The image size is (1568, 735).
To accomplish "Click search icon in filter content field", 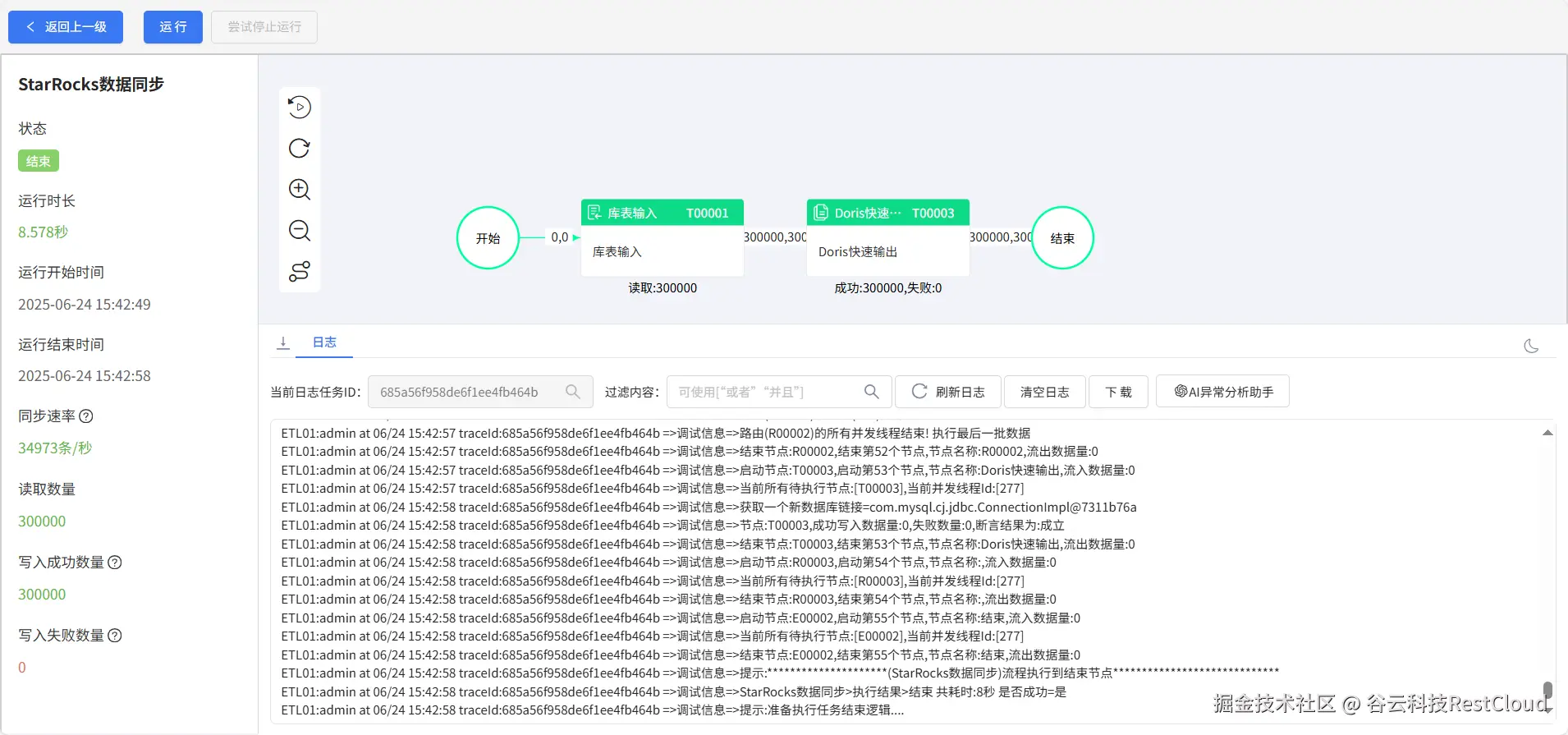I will [x=872, y=392].
